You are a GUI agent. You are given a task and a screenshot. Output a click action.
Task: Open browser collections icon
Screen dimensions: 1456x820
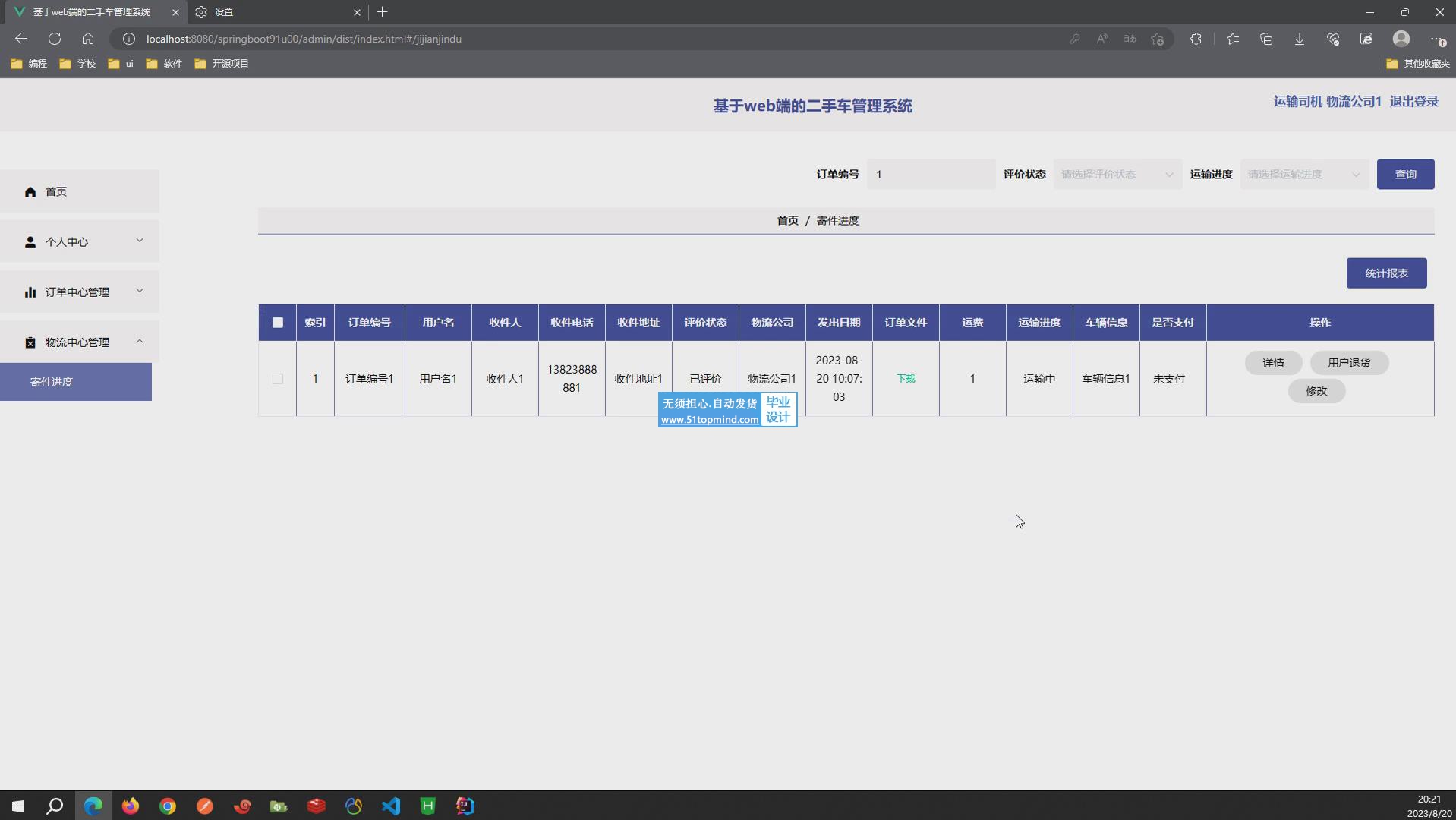(x=1266, y=39)
